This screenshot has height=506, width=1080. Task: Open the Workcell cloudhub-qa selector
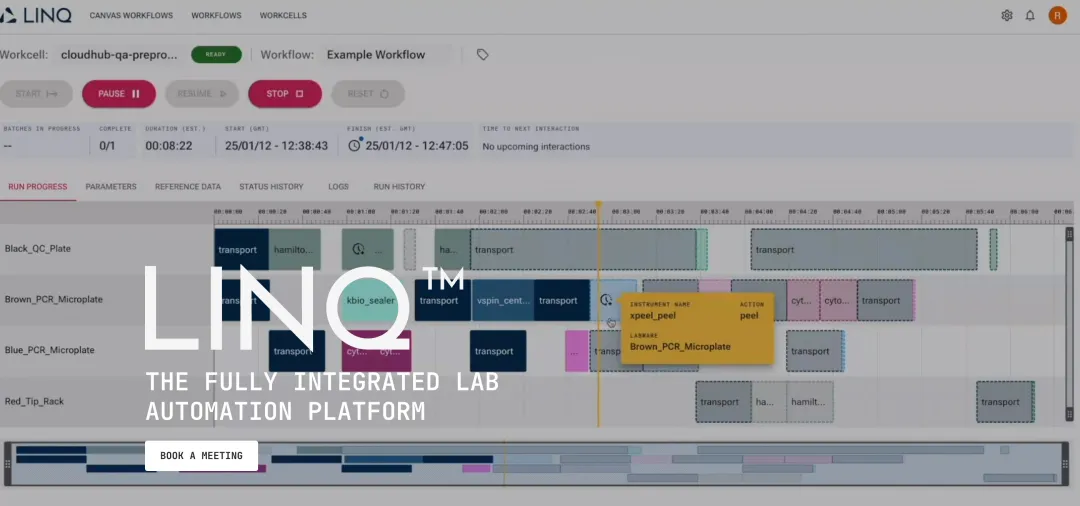tap(118, 54)
